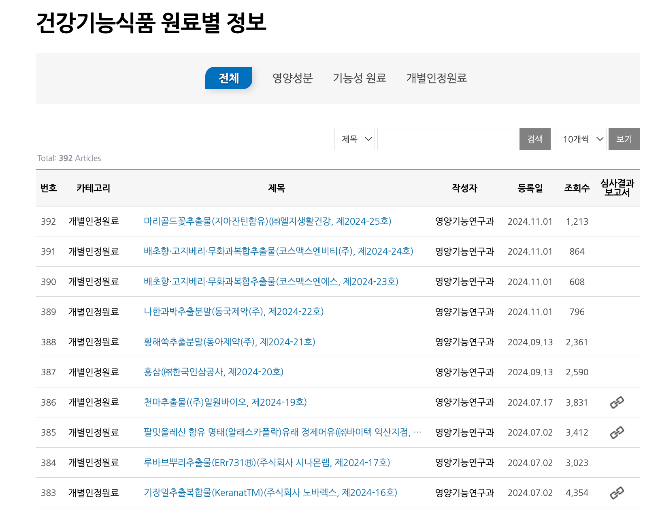
Task: Click the page heading 건강기능식품 원료별 정보
Action: (151, 23)
